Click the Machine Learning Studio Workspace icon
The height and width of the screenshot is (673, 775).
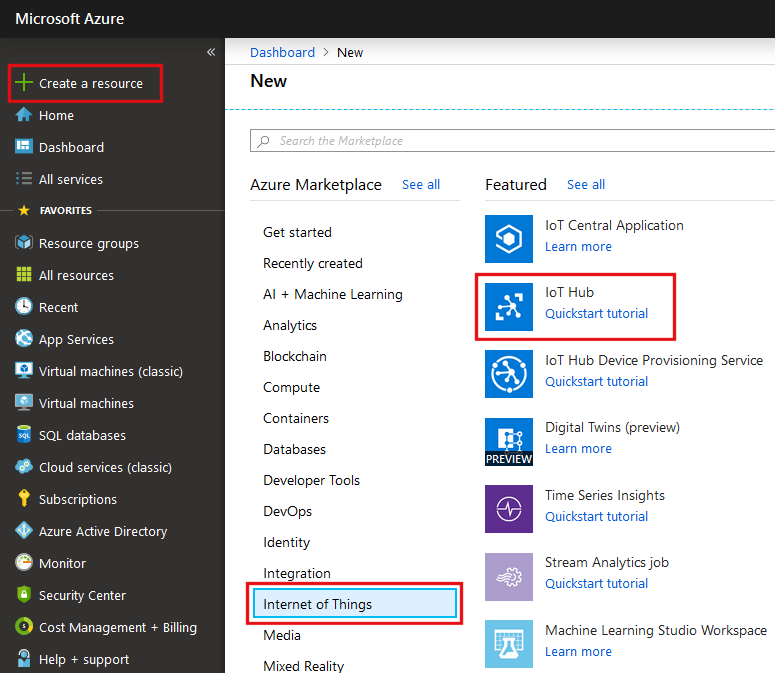pyautogui.click(x=509, y=644)
